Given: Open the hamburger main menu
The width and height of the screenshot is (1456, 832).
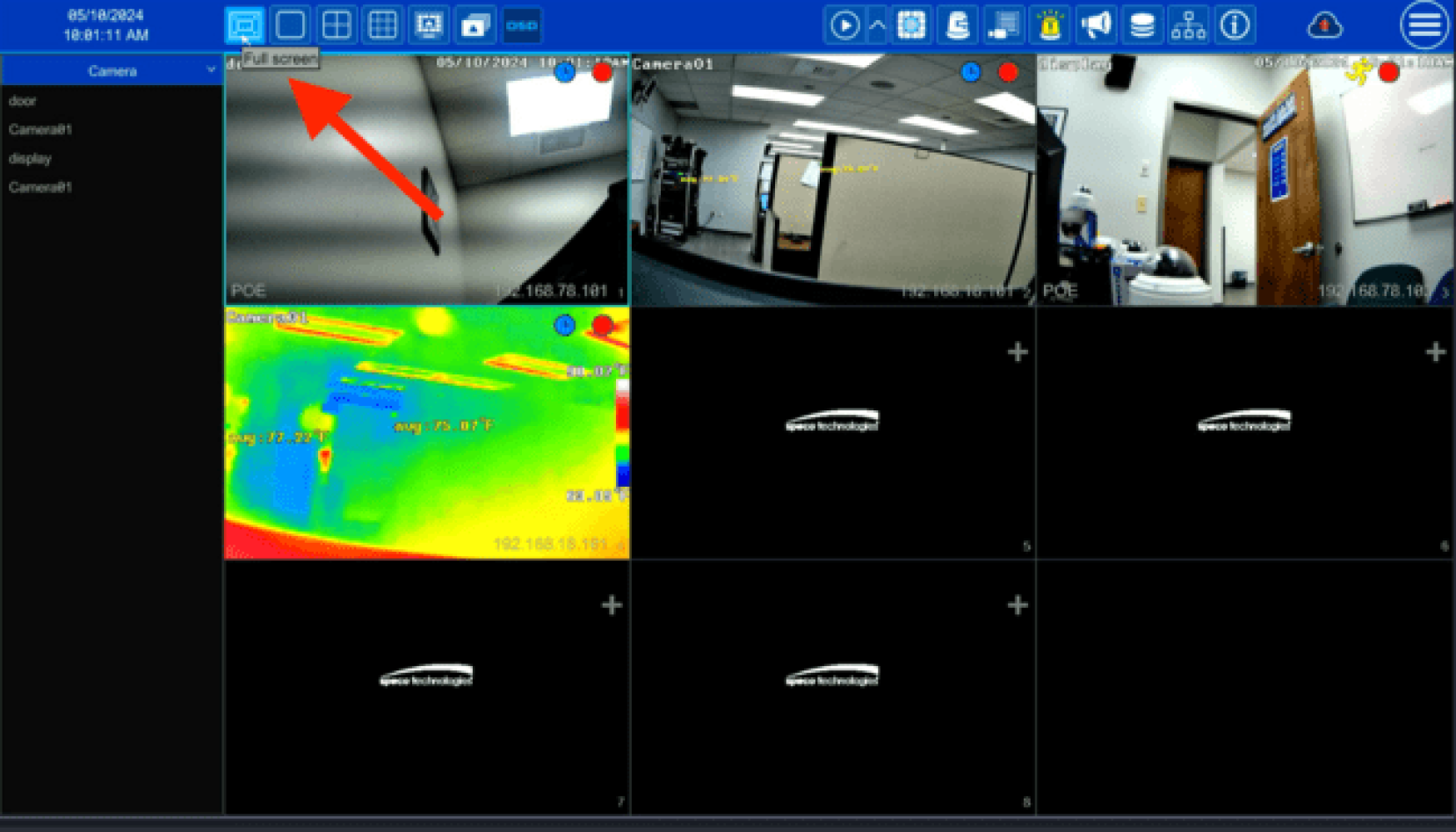Looking at the screenshot, I should pyautogui.click(x=1423, y=25).
